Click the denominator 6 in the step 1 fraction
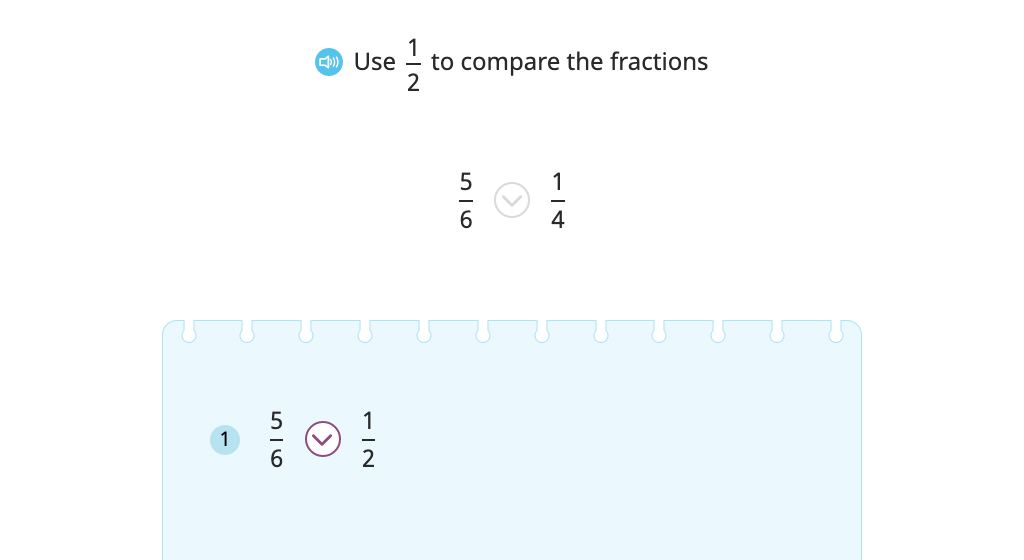This screenshot has height=560, width=1024. tap(276, 459)
